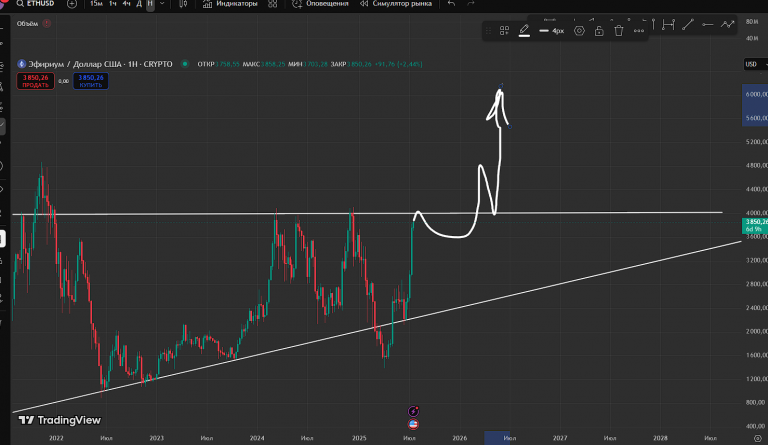
Task: Open the candlestick chart type selector
Action: coord(183,4)
